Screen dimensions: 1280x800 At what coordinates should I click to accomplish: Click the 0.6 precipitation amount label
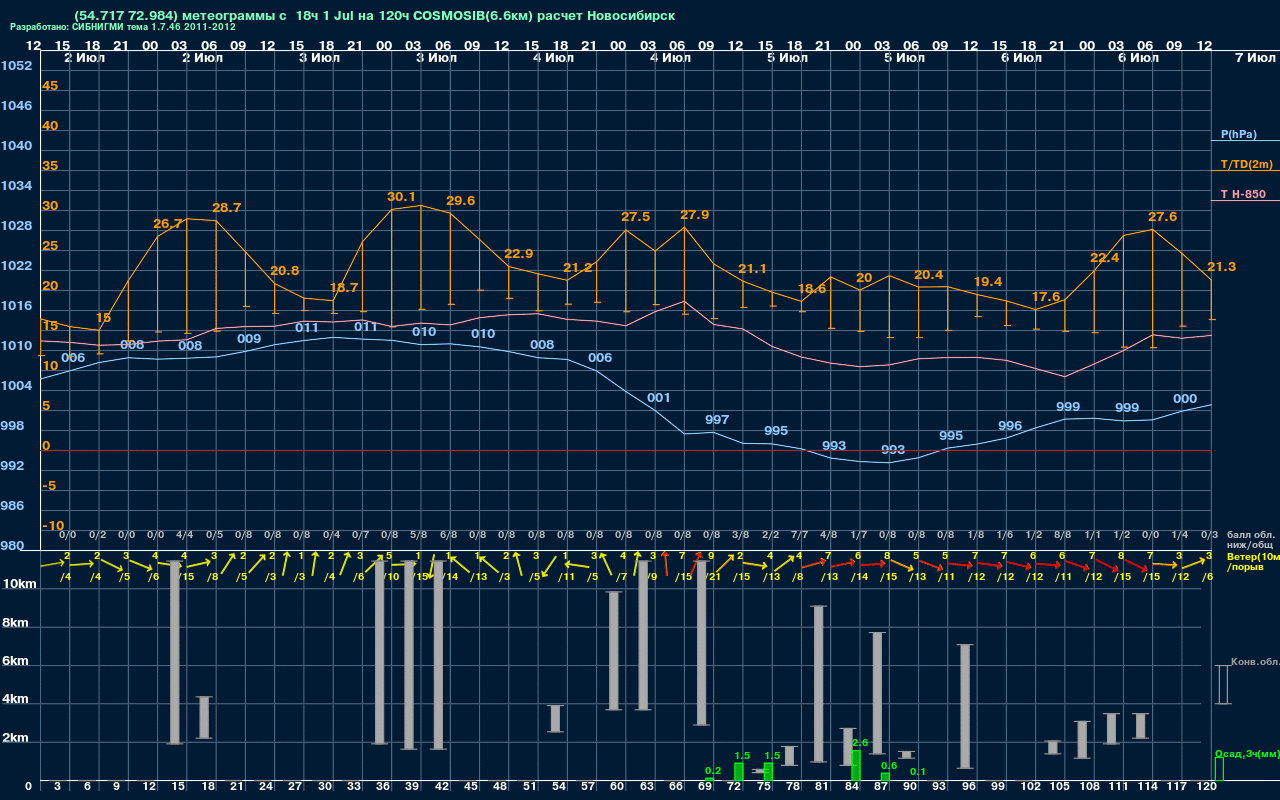point(889,766)
